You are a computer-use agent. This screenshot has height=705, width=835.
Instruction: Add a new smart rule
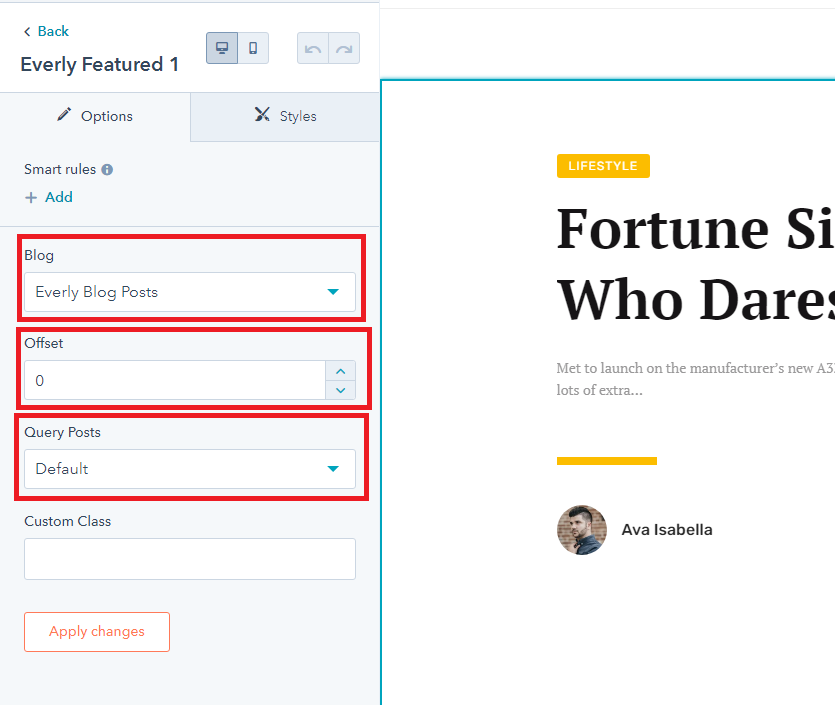point(49,197)
